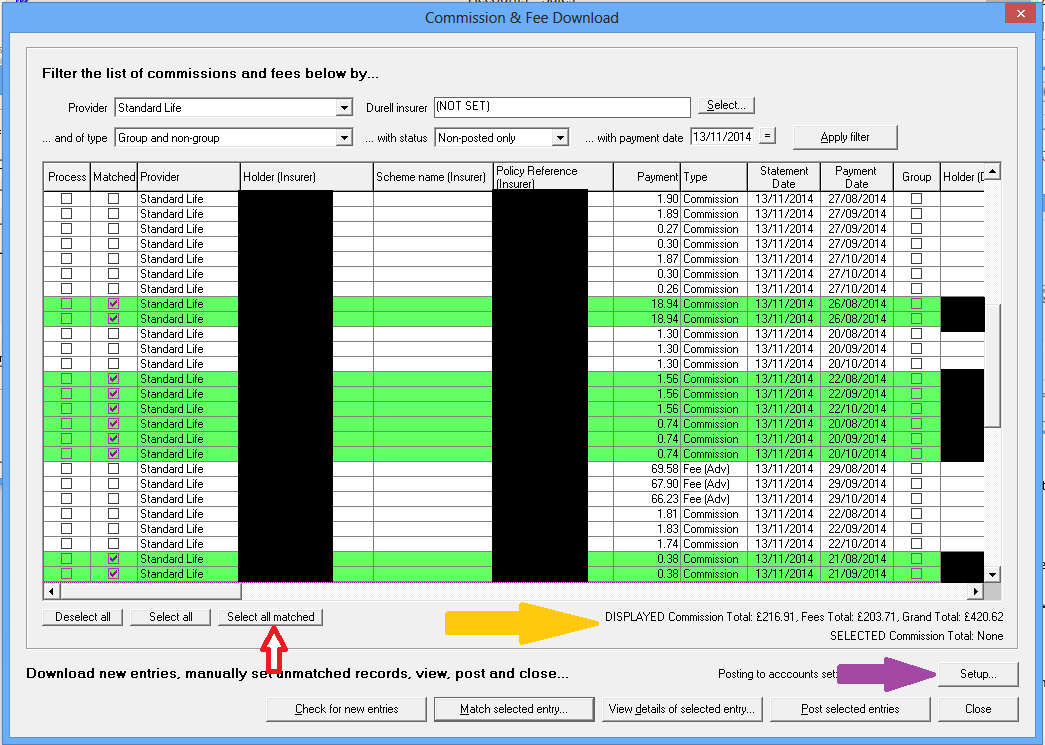
Task: Click the Type column header
Action: point(714,177)
